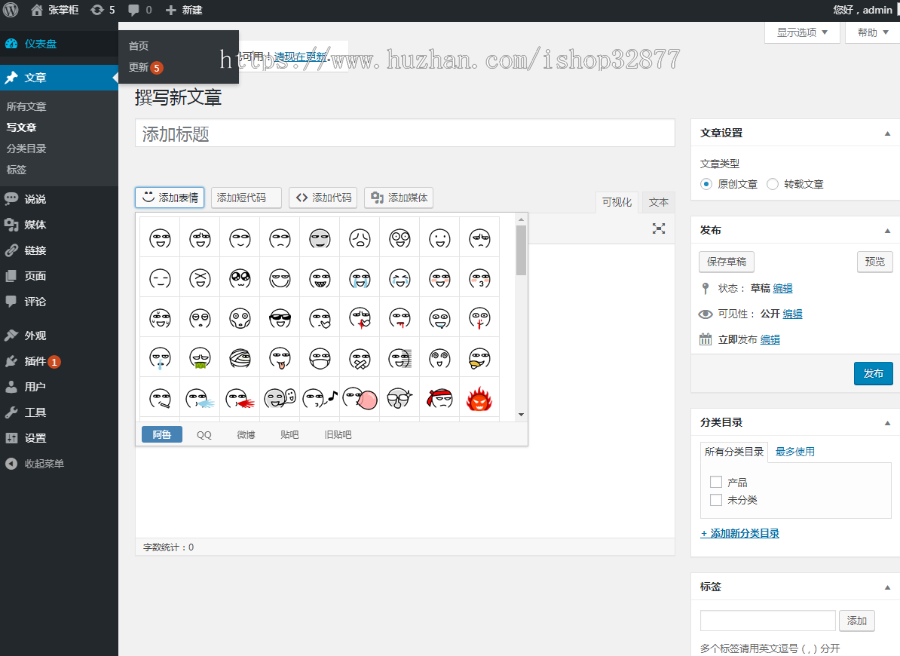This screenshot has width=900, height=656.
Task: Click the 预览 preview button
Action: click(x=875, y=262)
